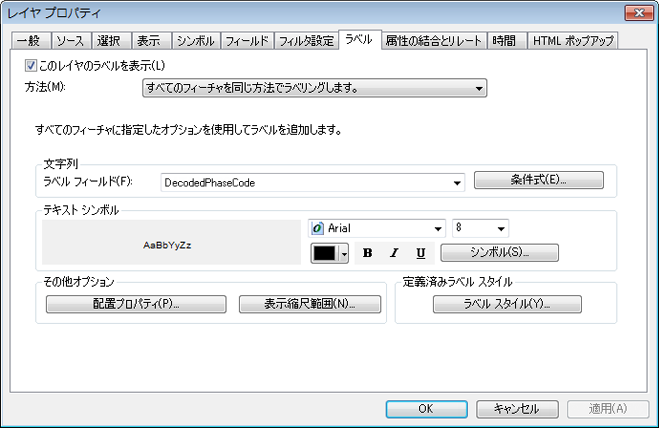The height and width of the screenshot is (428, 659).
Task: Confirm with the OK button
Action: (427, 409)
